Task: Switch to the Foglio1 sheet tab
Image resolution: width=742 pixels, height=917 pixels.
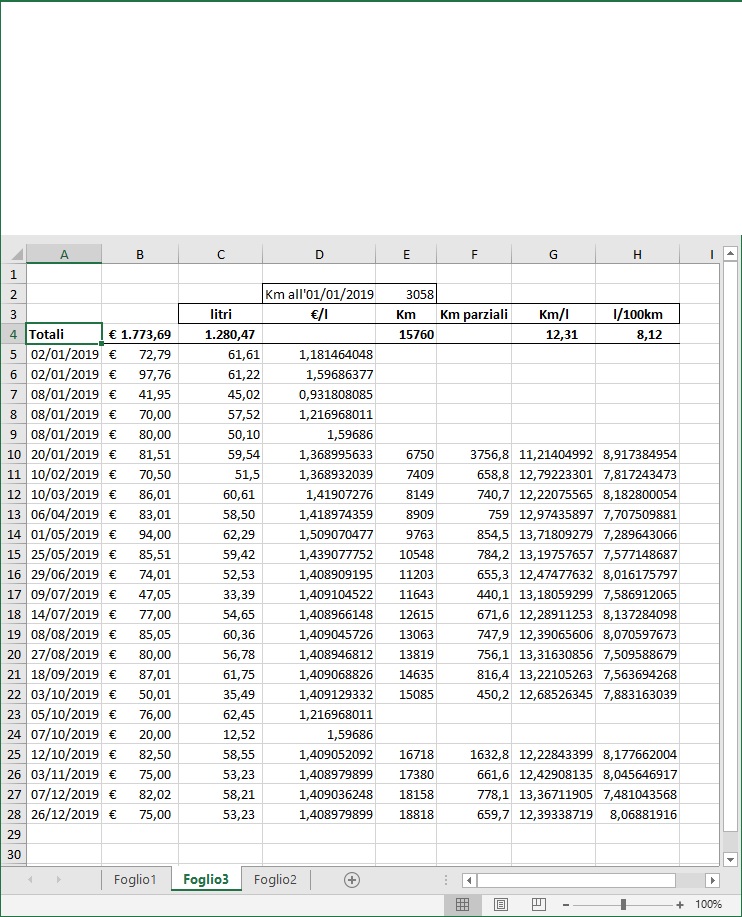Action: [x=135, y=880]
